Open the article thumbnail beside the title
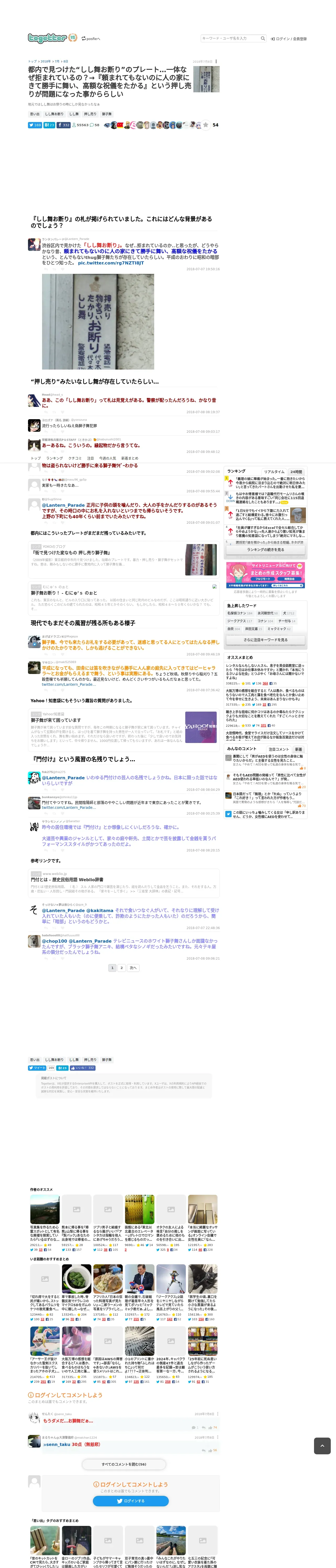Screen dimensions: 336x1568 coord(206,79)
